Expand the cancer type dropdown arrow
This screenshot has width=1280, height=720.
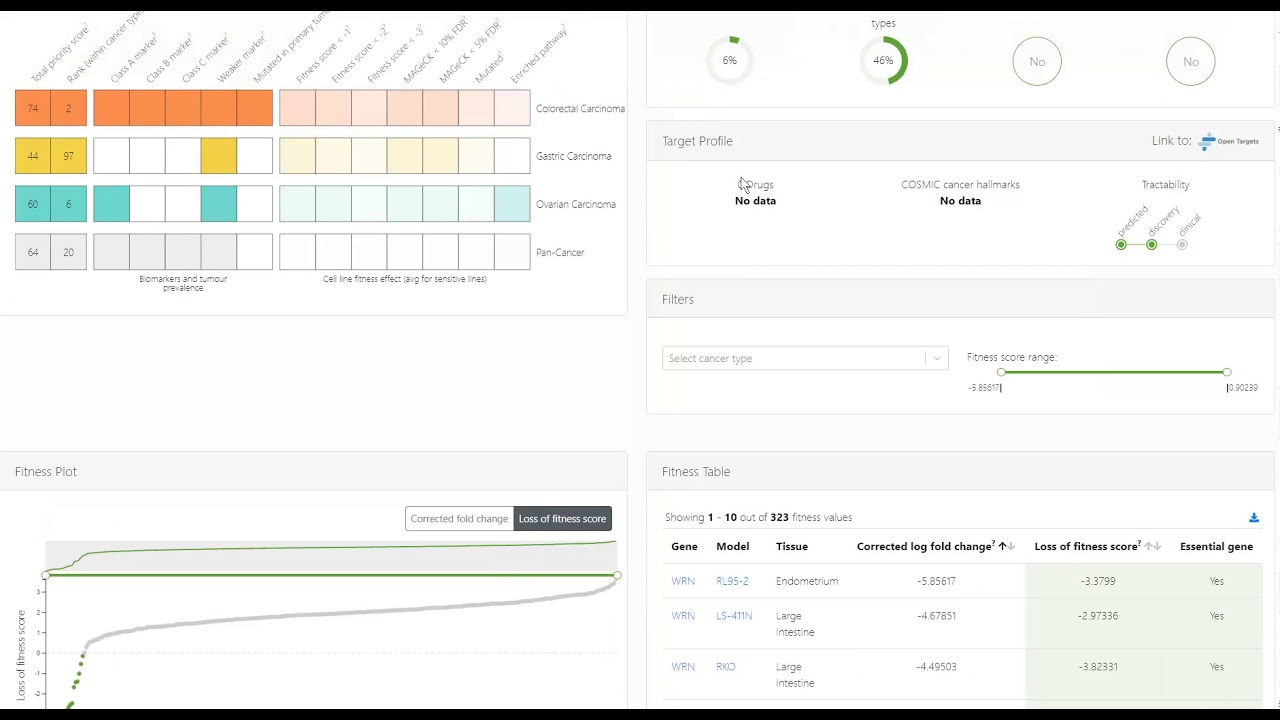(x=936, y=358)
